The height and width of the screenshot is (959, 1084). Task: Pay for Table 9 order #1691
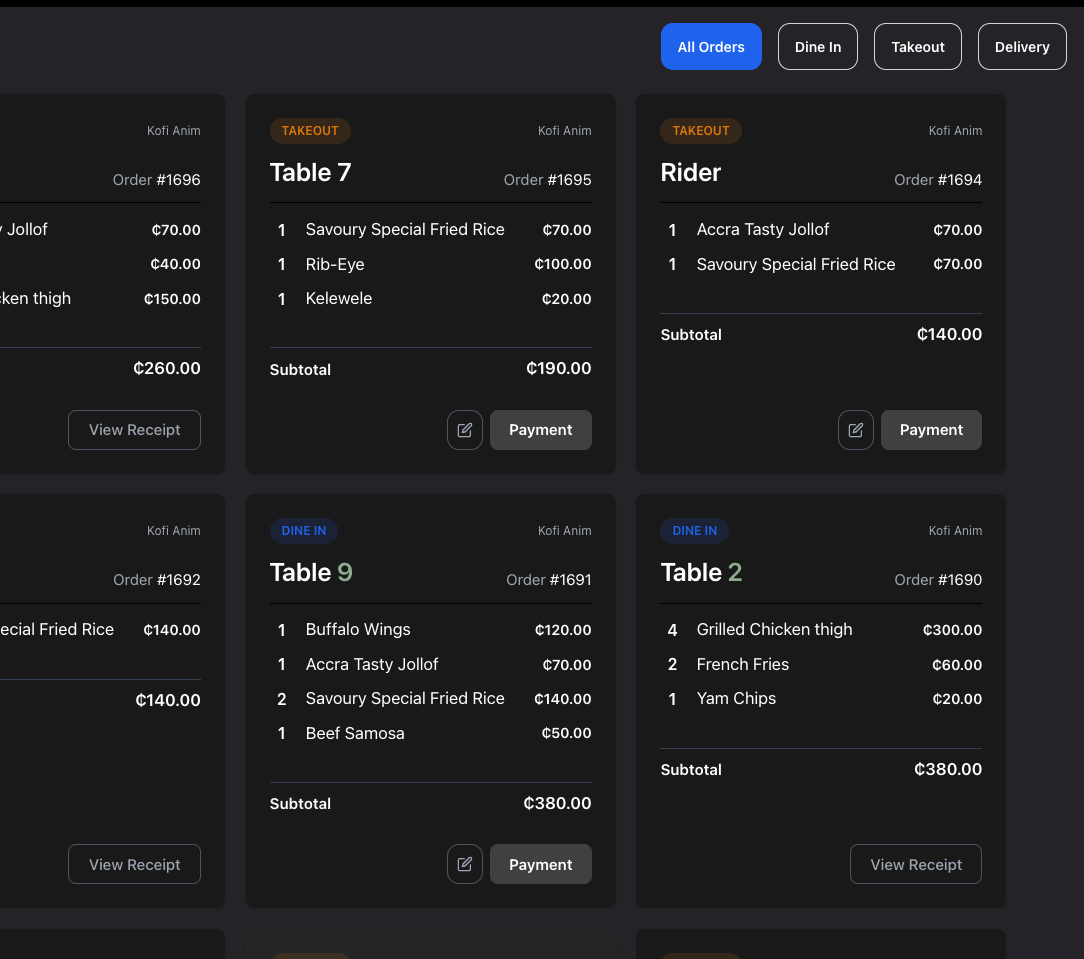(540, 863)
